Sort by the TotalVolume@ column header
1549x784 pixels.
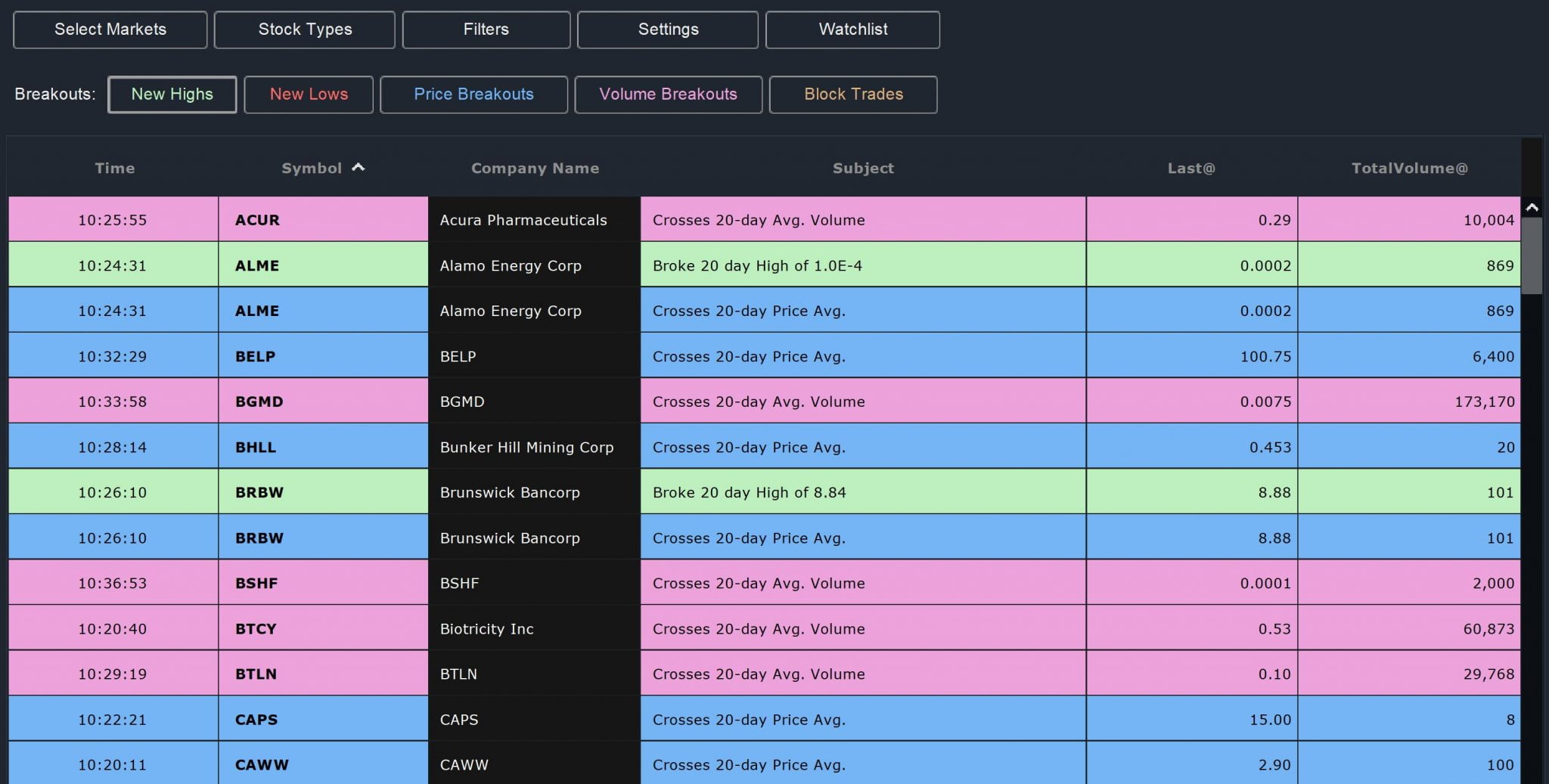tap(1410, 168)
